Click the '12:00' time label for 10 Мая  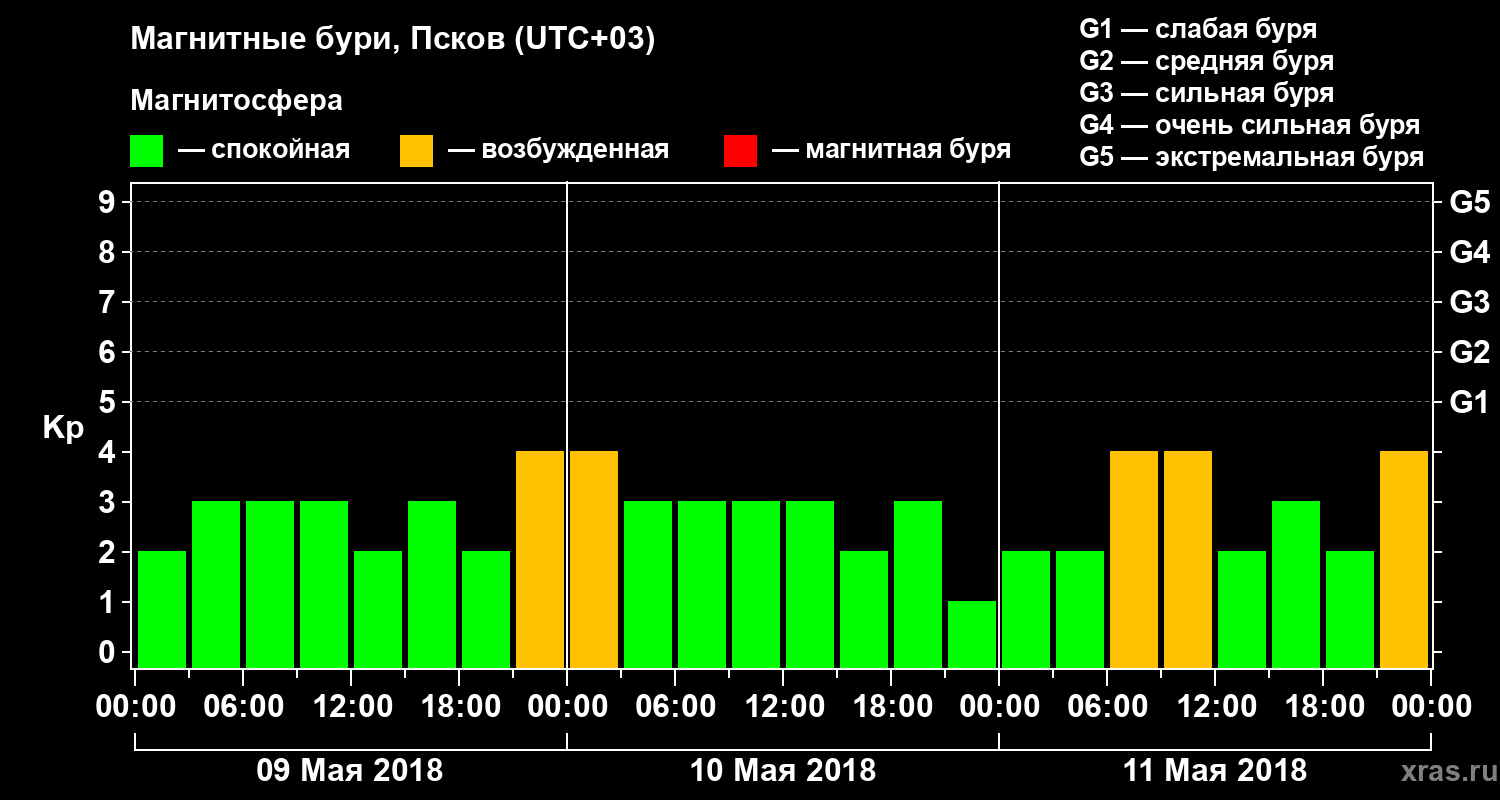784,707
